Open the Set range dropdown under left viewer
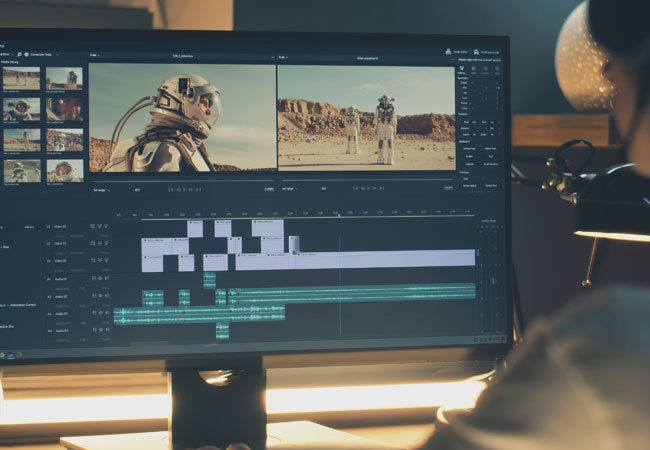650x450 pixels. pos(101,188)
